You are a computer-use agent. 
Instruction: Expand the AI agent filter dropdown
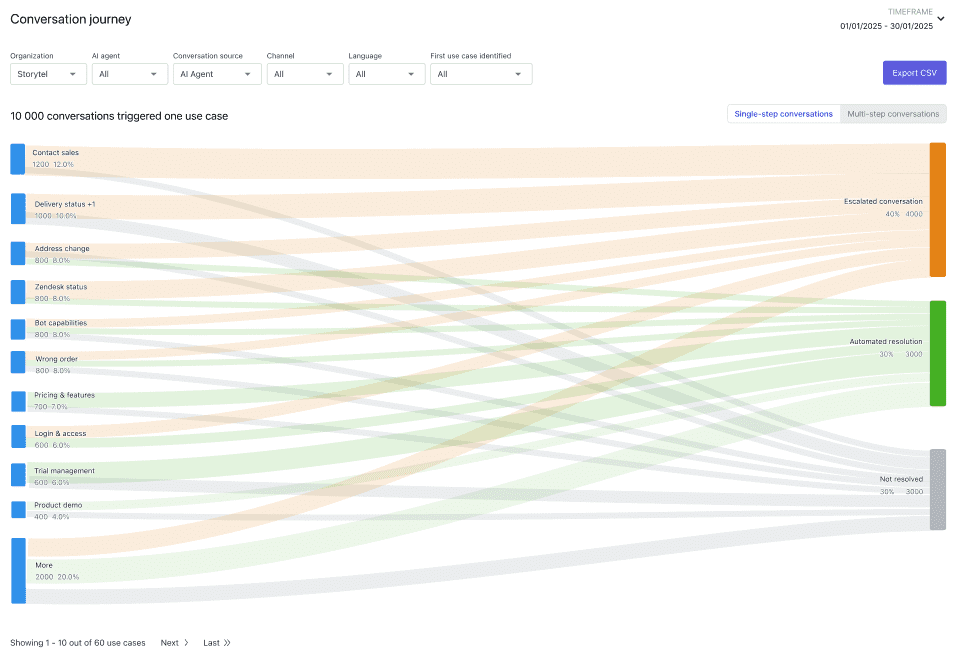point(129,74)
